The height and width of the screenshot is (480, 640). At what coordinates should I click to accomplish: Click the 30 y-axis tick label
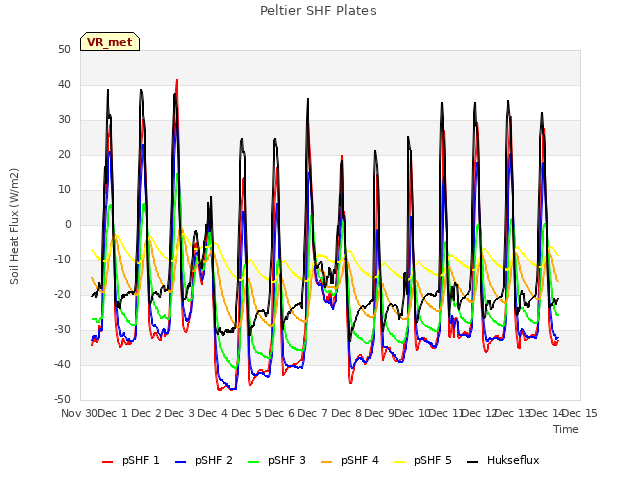64,120
